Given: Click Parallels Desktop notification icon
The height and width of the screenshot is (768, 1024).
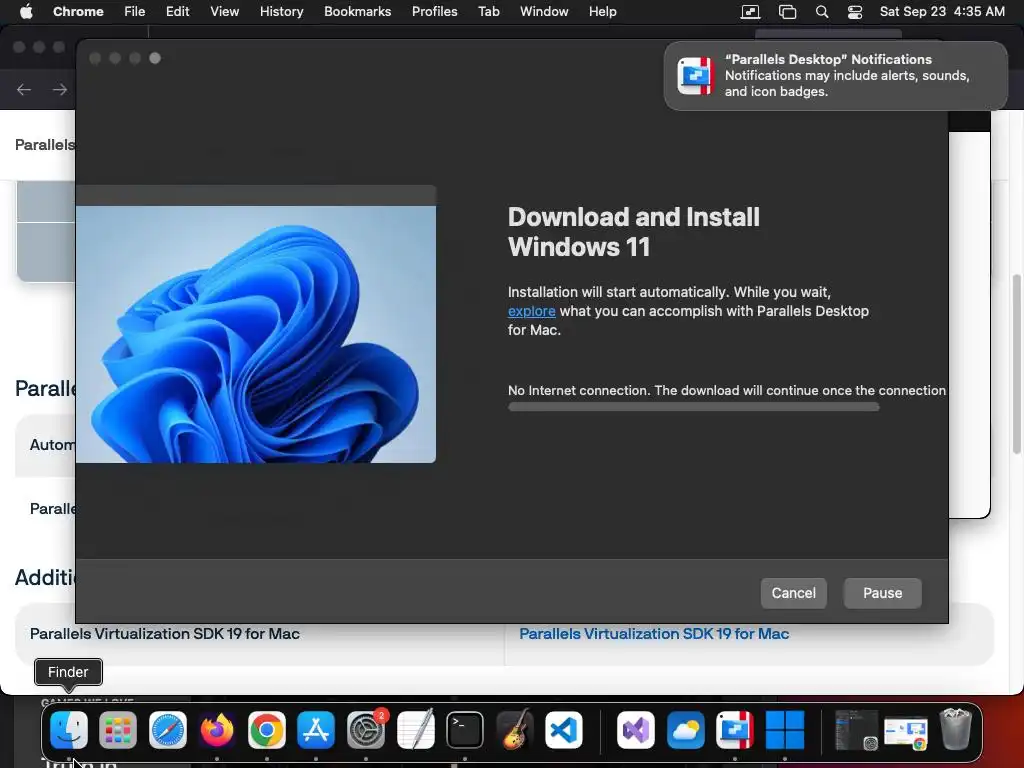Looking at the screenshot, I should point(695,76).
